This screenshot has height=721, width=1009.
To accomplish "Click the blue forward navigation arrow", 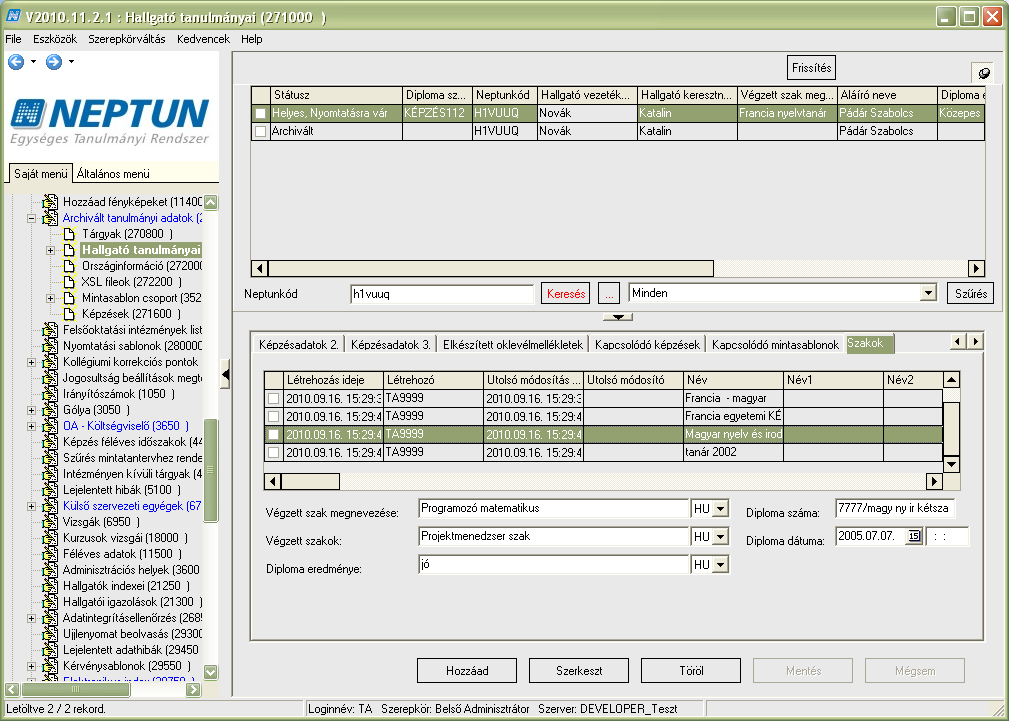I will pyautogui.click(x=54, y=62).
